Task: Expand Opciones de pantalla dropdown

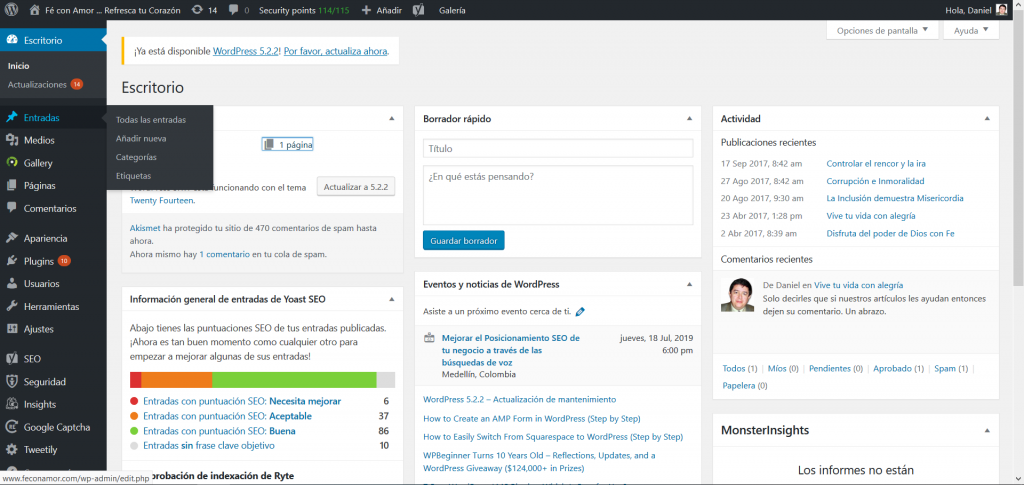Action: click(x=882, y=31)
